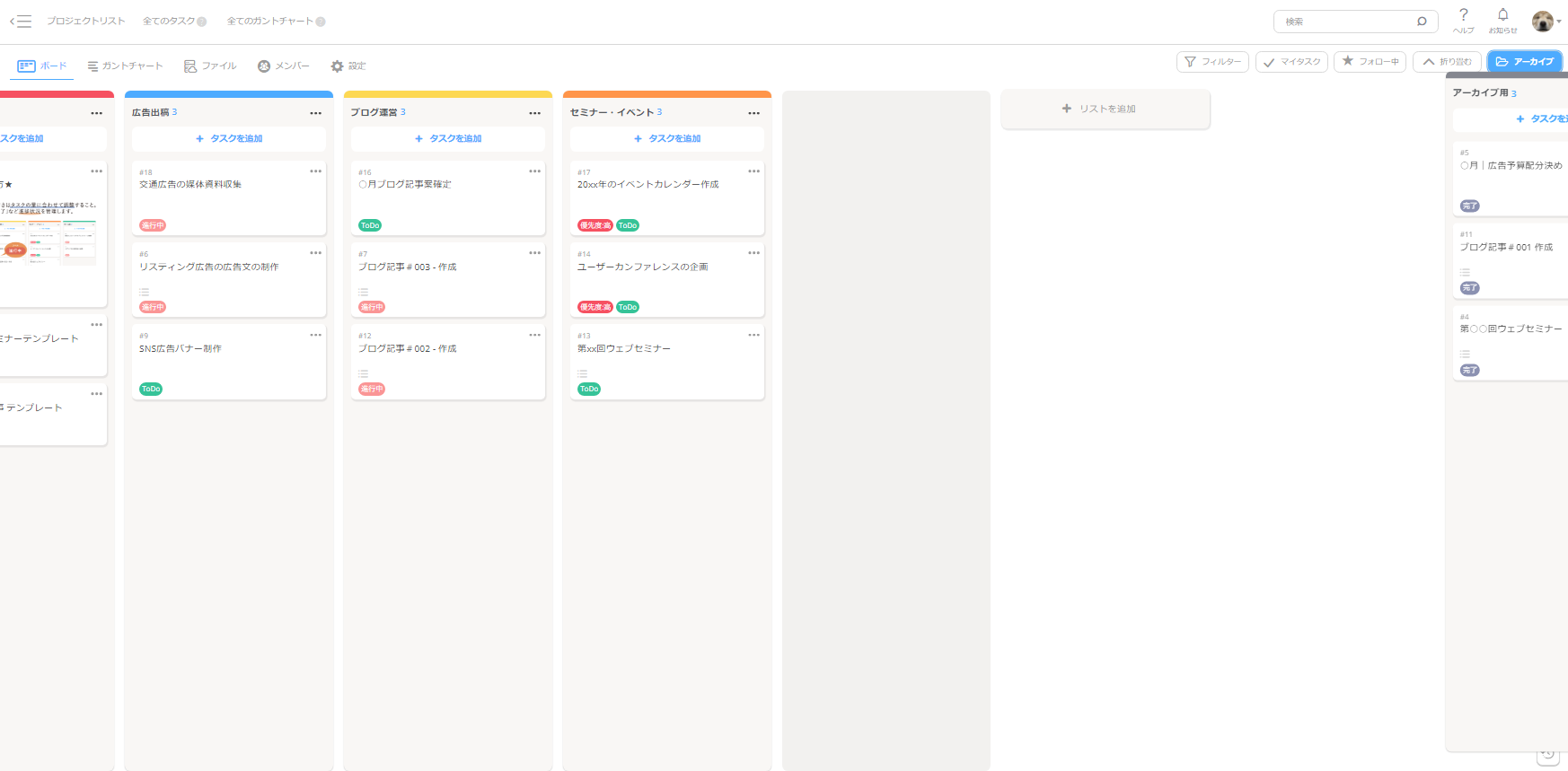Viewport: 1568px width, 771px height.
Task: Open options for ユーザーカンファレンスの企画 card
Action: (x=753, y=253)
